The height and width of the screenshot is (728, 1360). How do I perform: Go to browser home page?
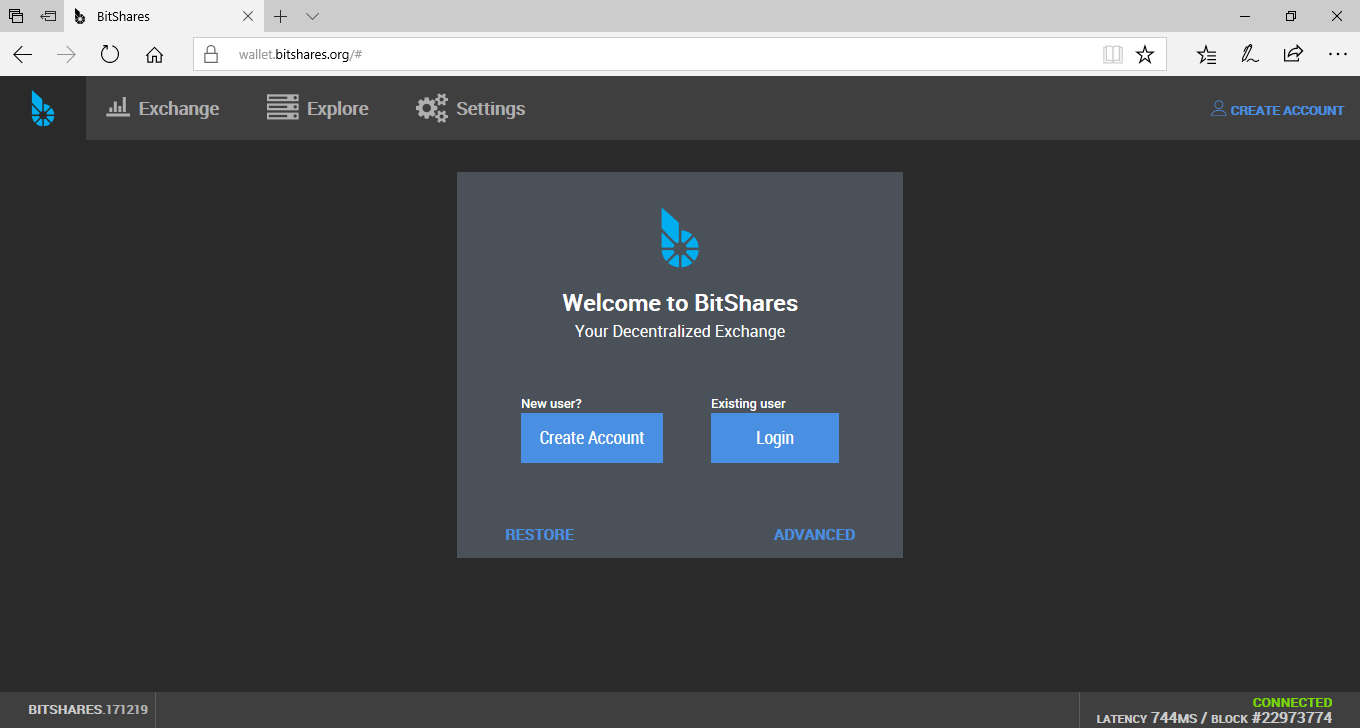click(154, 54)
